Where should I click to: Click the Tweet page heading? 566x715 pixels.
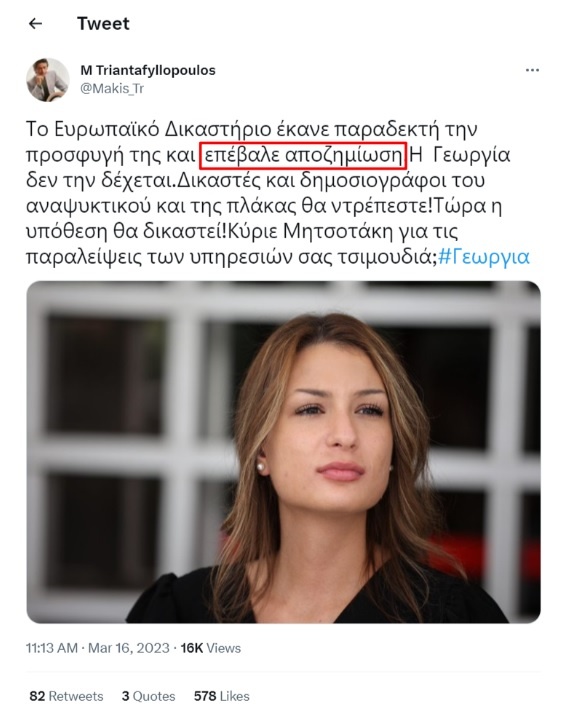(x=103, y=23)
